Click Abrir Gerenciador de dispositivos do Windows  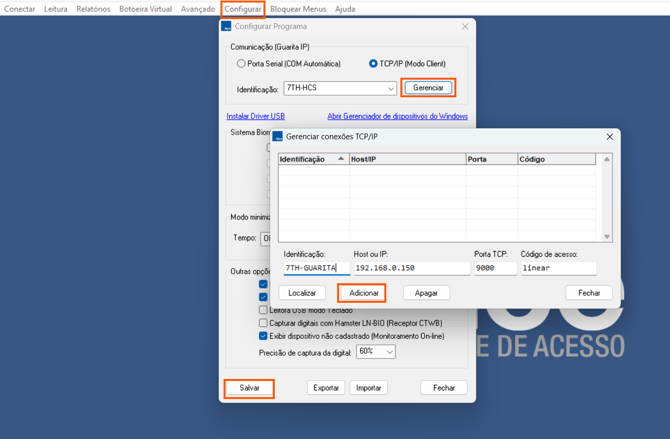click(397, 117)
